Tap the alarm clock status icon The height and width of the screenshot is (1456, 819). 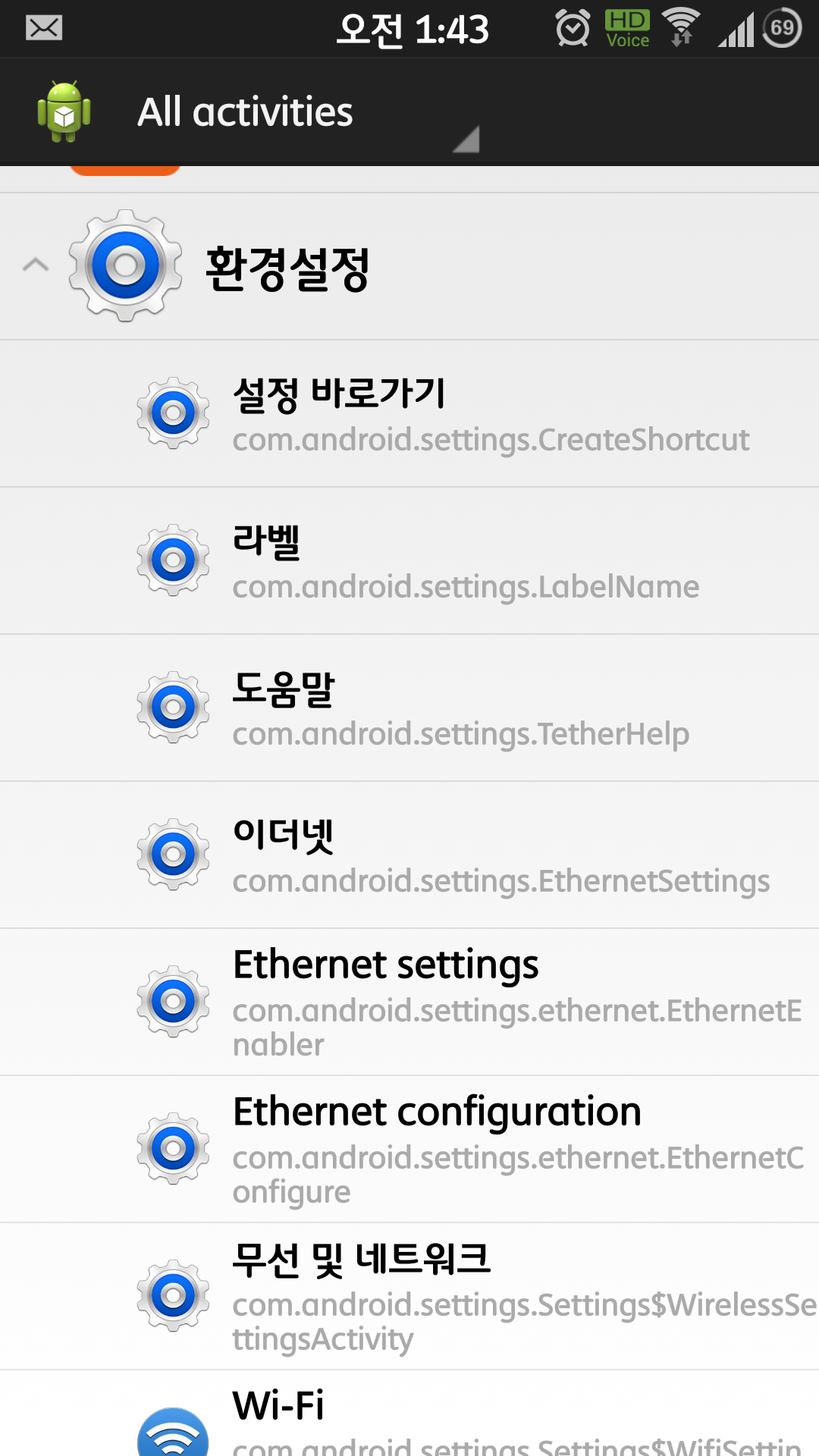(x=573, y=29)
